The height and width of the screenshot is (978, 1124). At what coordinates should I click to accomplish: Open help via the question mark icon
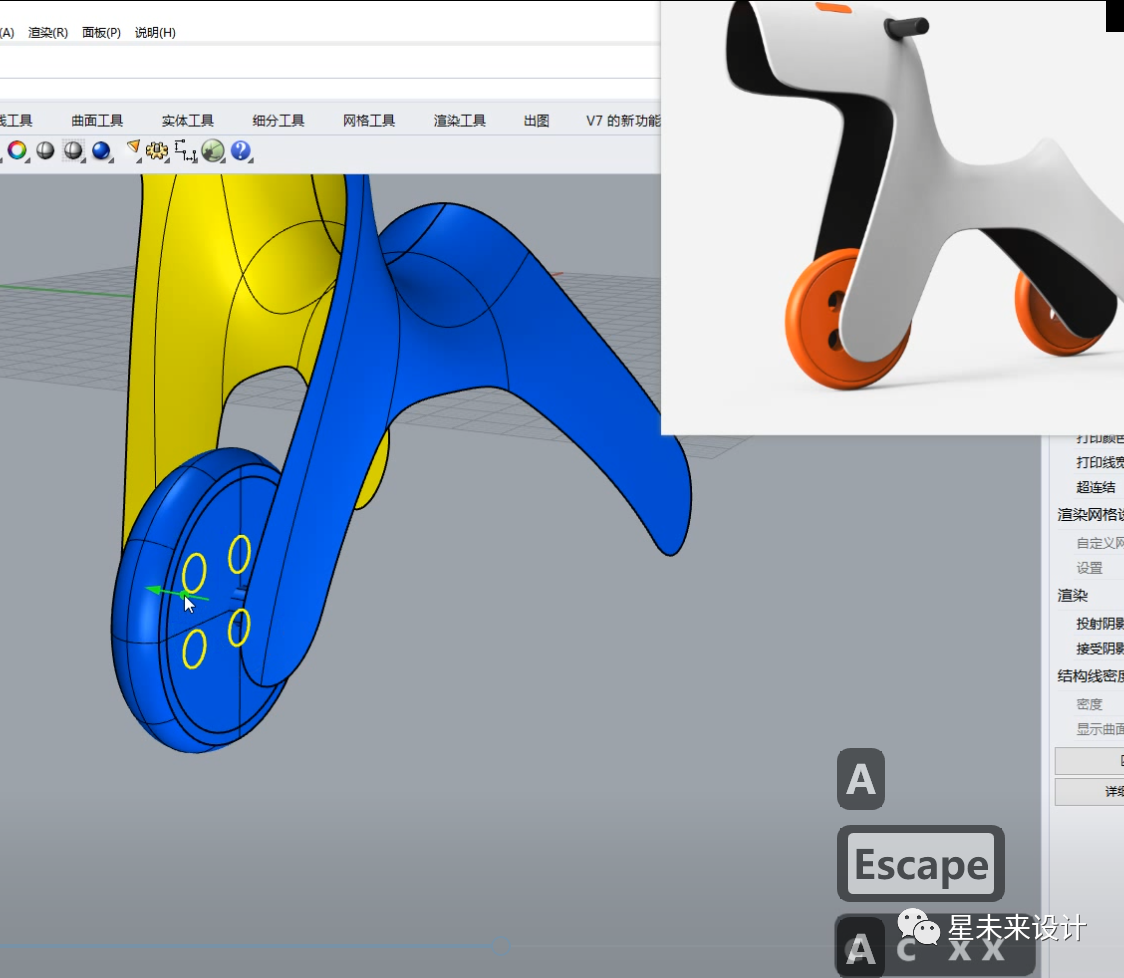[x=241, y=151]
